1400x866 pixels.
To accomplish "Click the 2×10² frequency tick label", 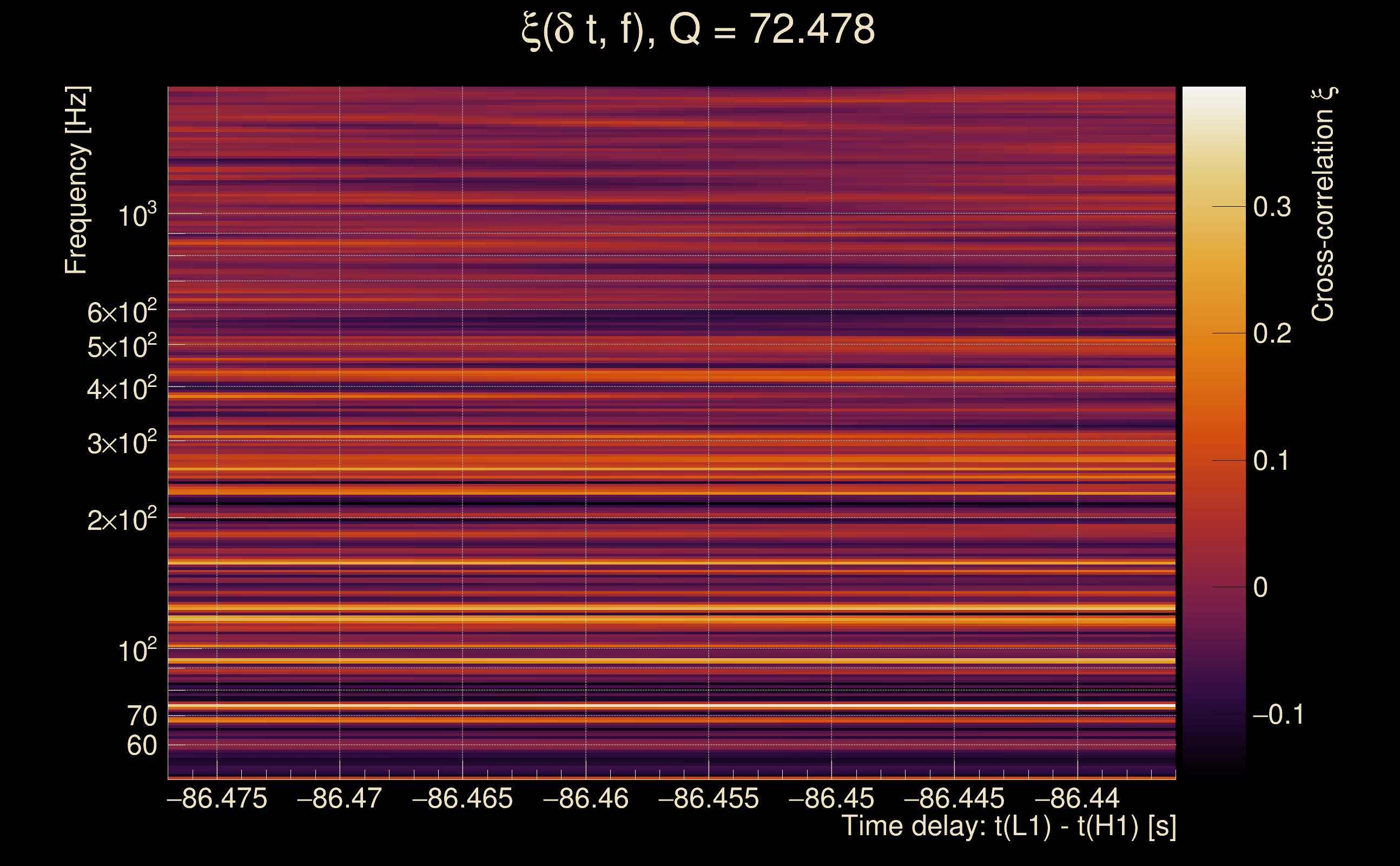I will click(x=122, y=520).
